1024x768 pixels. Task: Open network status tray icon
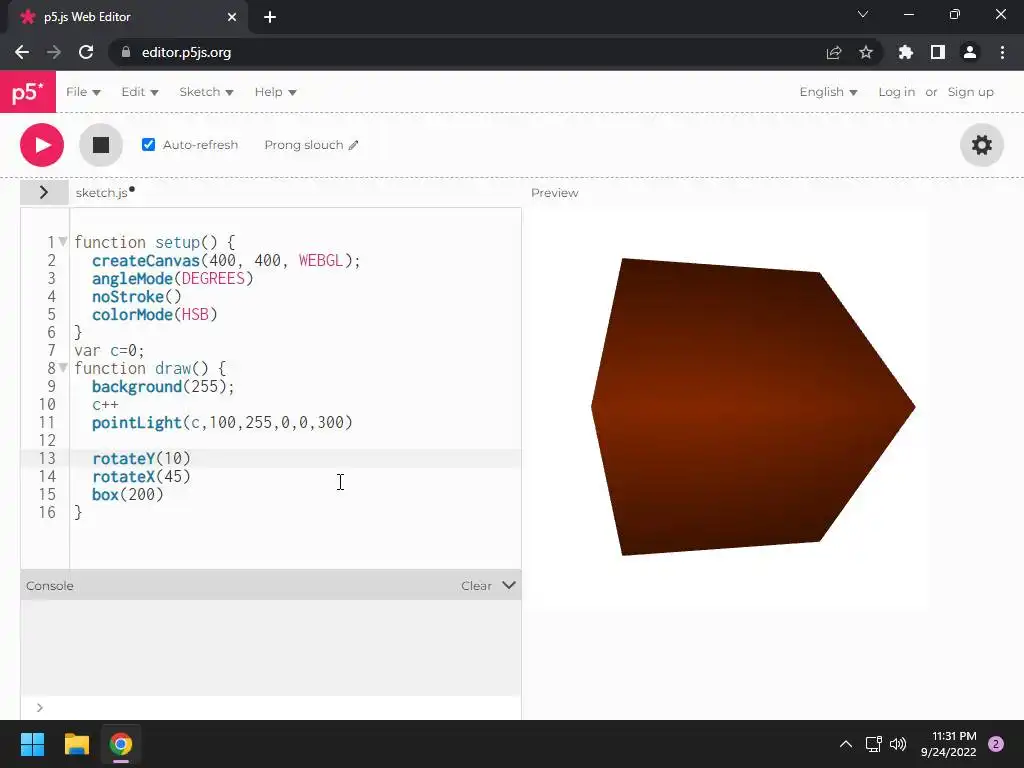(873, 744)
